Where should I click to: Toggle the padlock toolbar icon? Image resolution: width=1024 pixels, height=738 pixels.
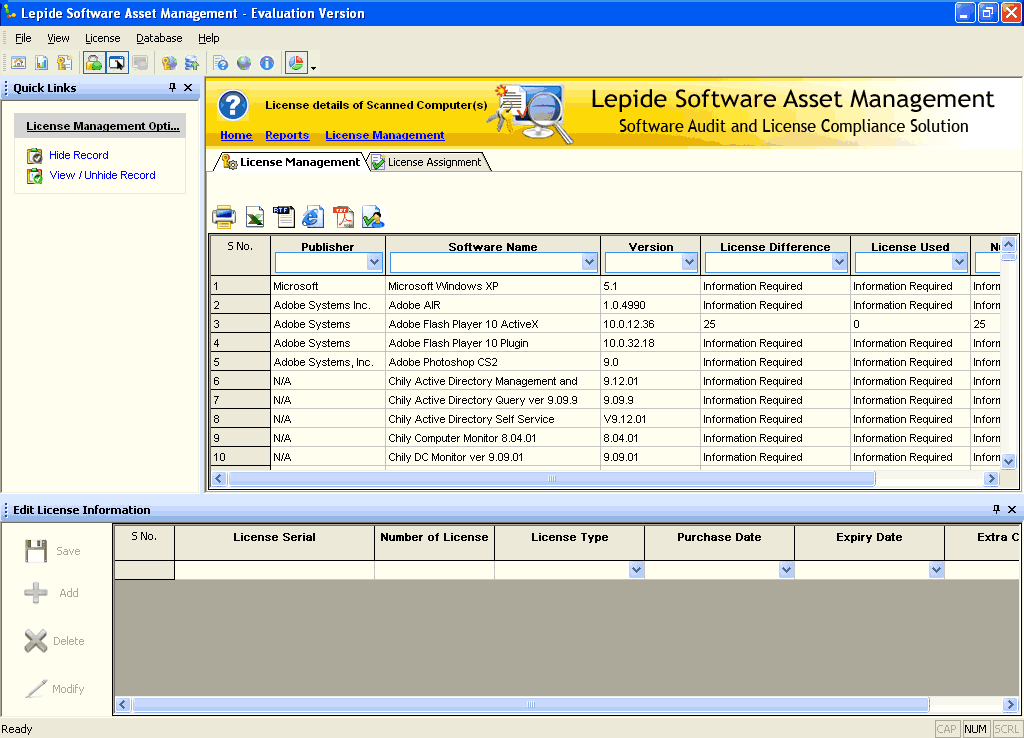94,63
